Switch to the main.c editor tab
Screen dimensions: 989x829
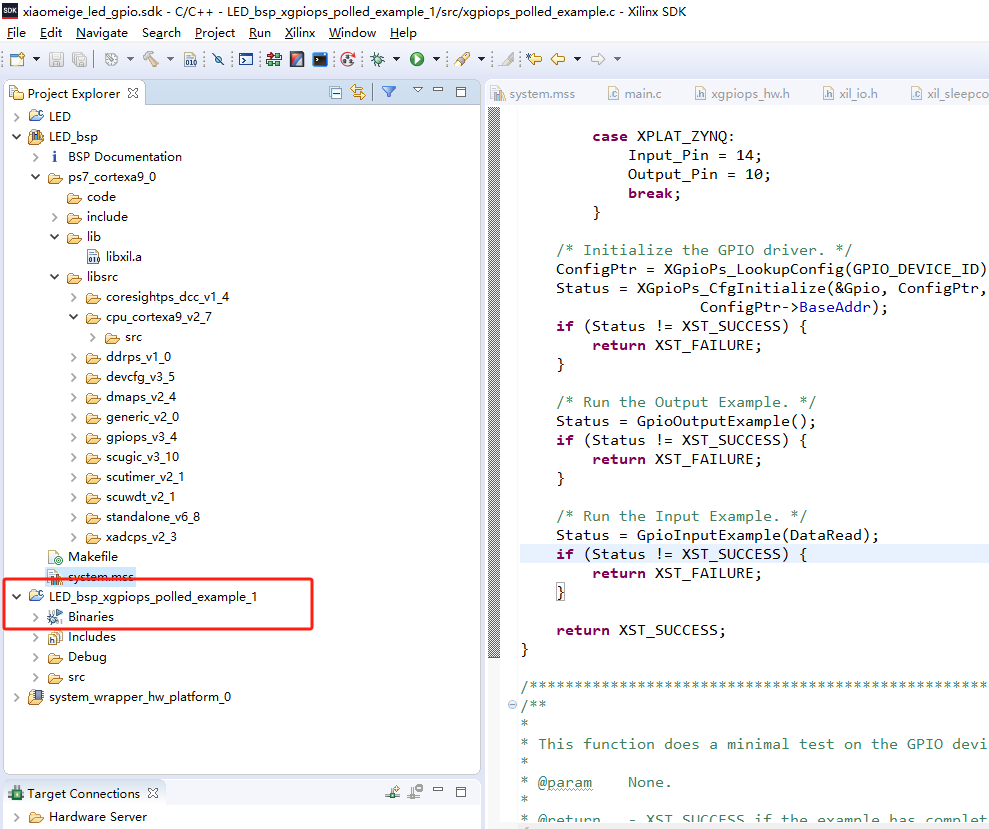(635, 94)
